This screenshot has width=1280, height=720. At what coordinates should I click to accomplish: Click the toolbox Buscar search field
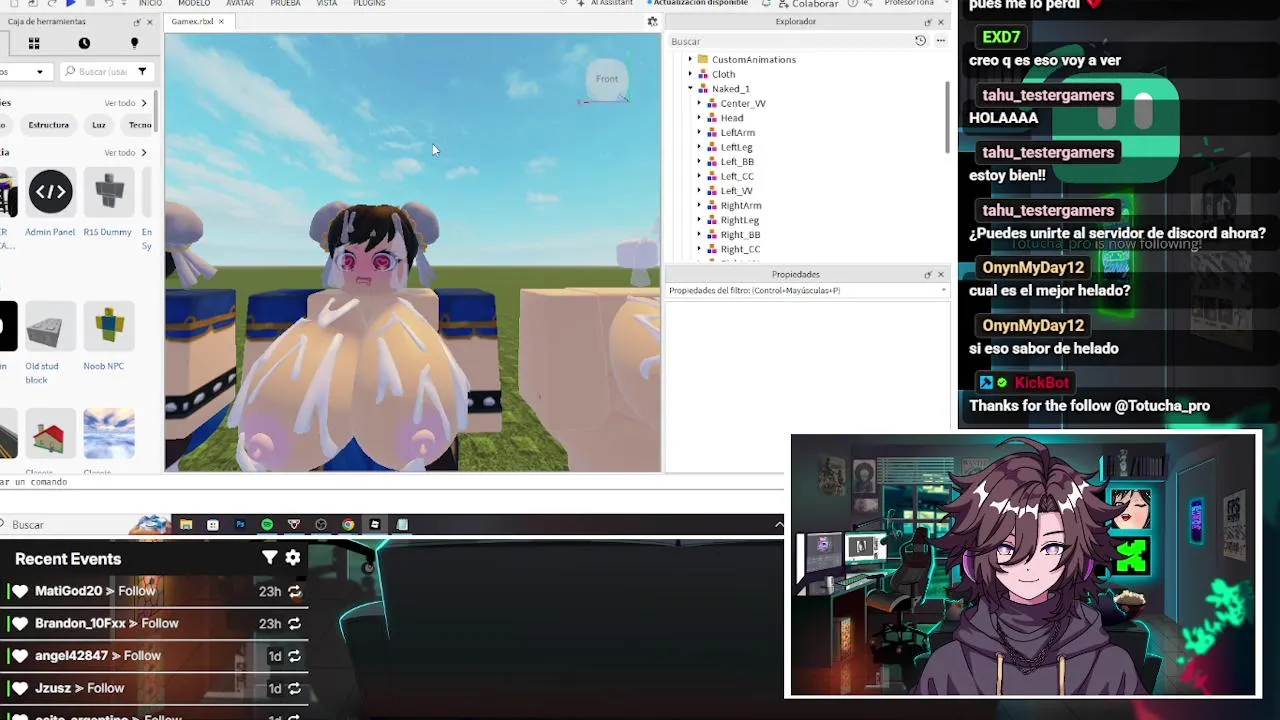pyautogui.click(x=98, y=71)
